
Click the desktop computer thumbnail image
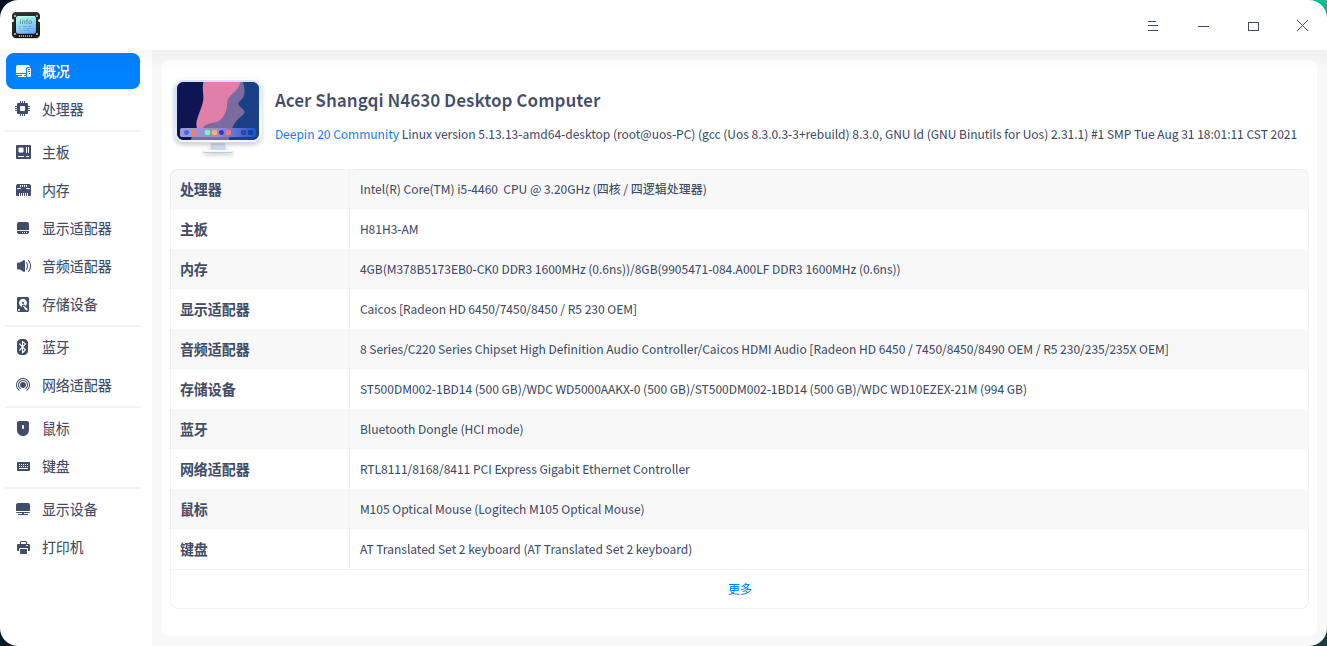(218, 117)
